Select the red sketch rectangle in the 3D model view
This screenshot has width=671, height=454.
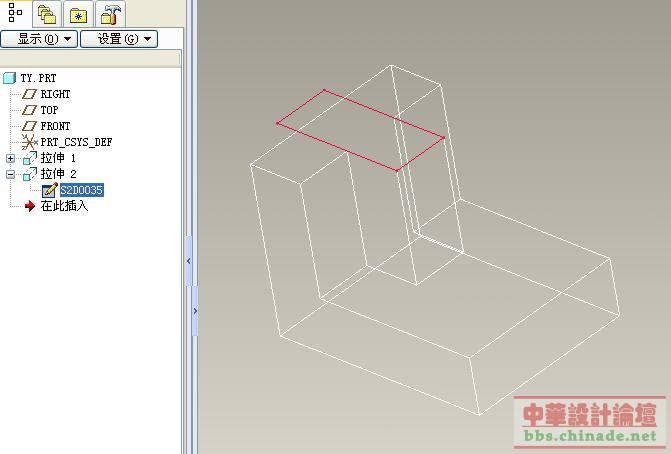pos(361,130)
